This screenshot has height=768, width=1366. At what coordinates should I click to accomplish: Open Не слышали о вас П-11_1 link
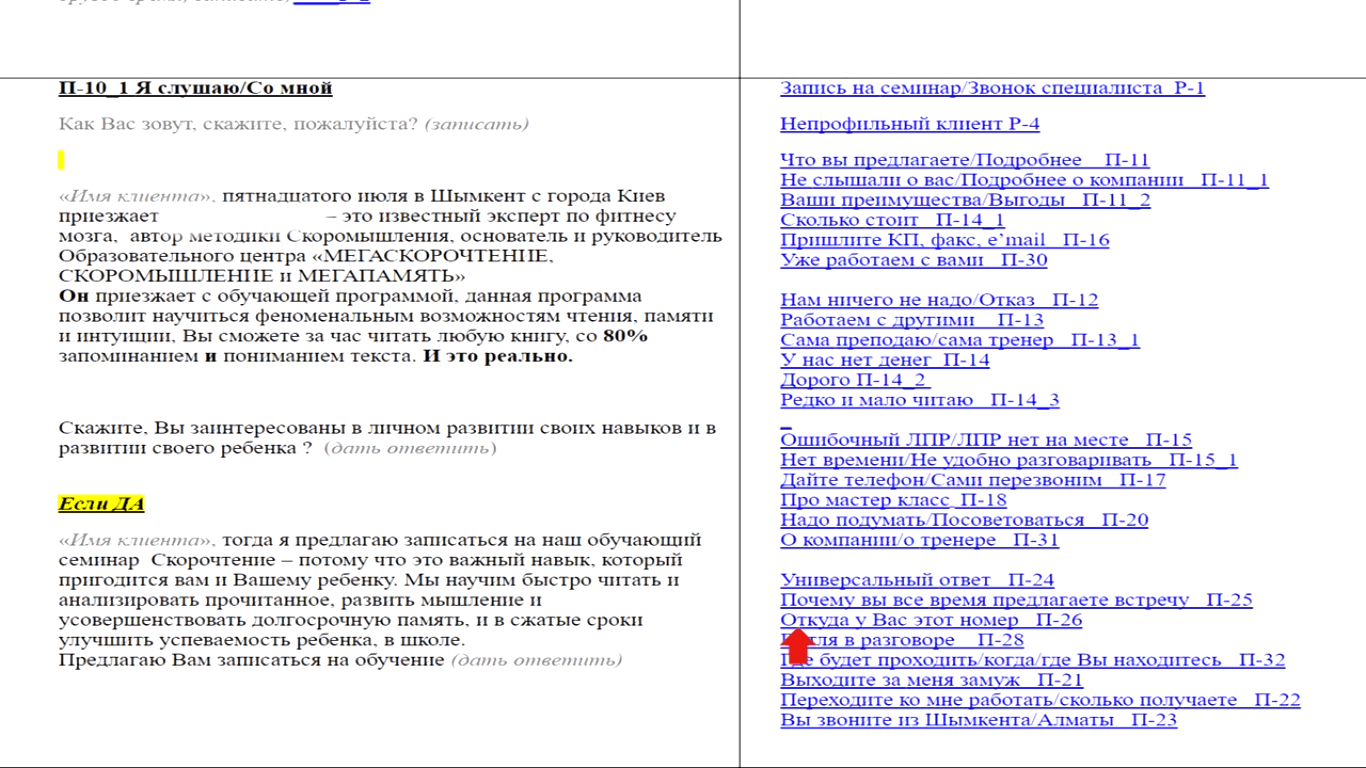[x=1024, y=180]
